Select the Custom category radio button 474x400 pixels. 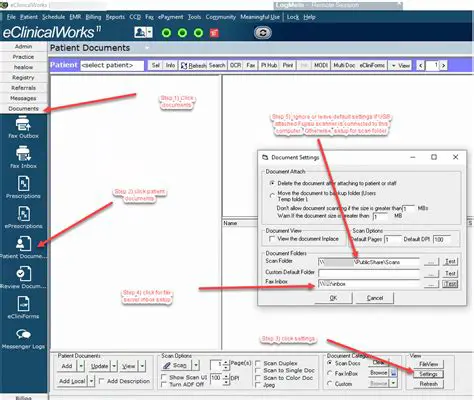pos(330,384)
